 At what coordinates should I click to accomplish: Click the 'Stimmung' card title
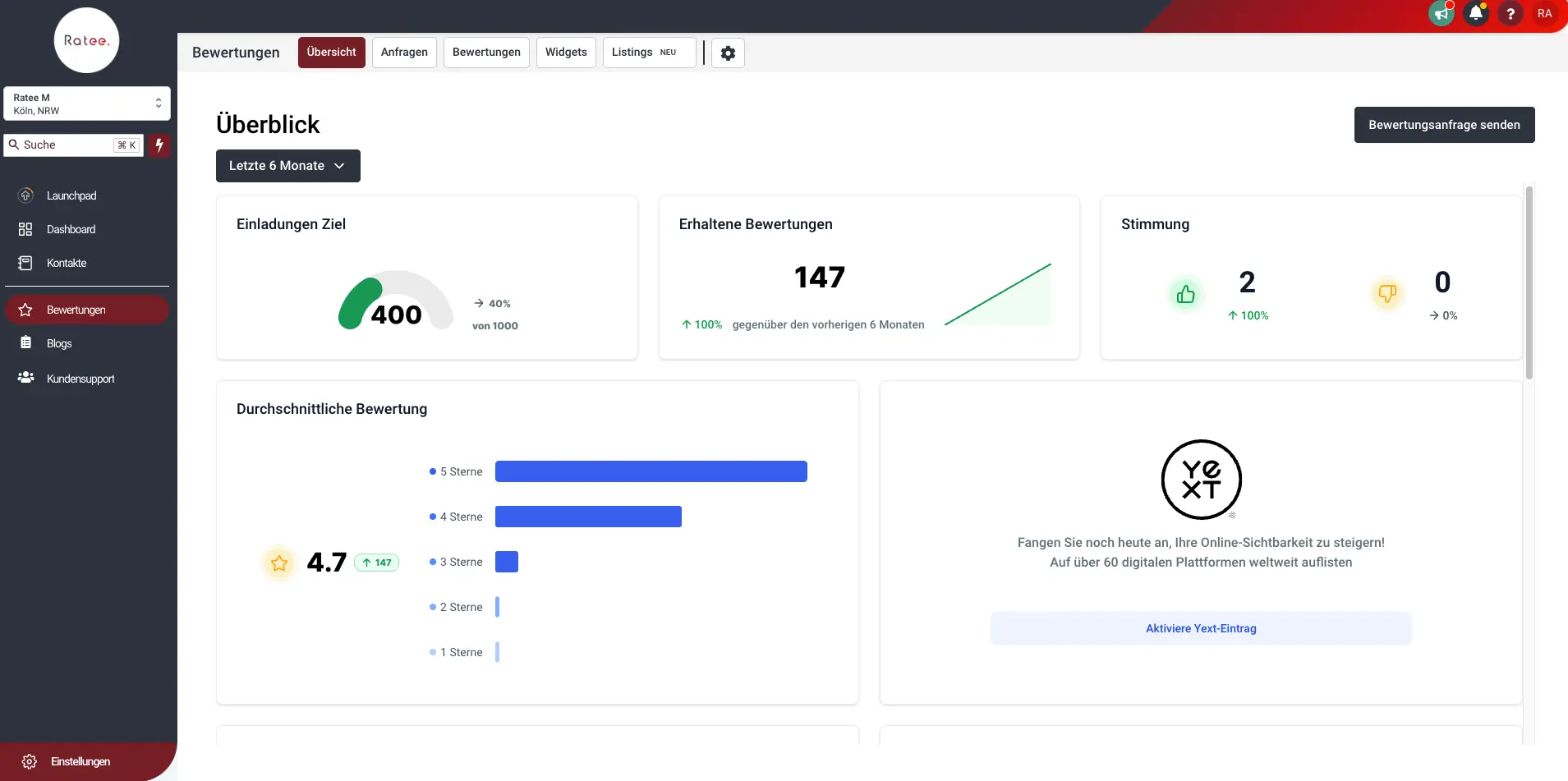click(x=1155, y=224)
